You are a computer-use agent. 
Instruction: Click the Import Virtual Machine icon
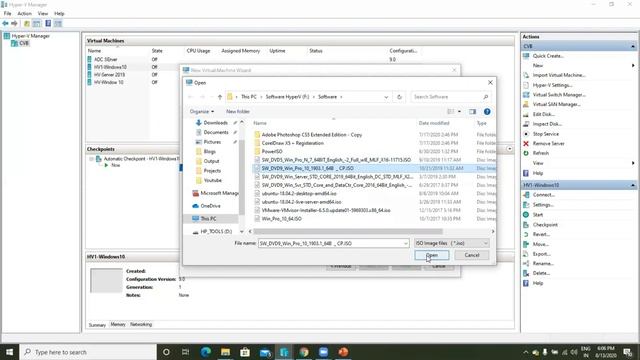(x=526, y=75)
